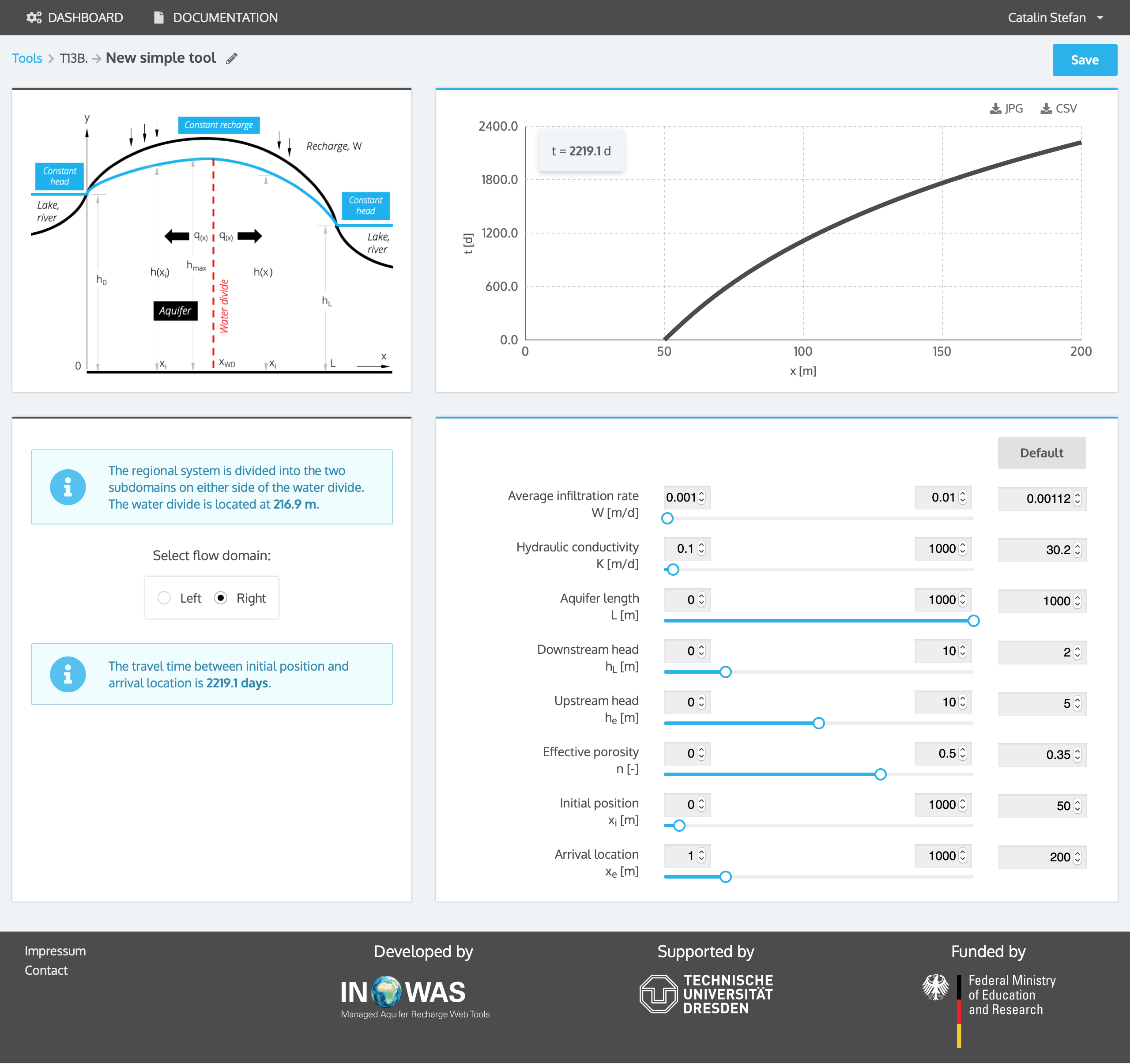This screenshot has width=1130, height=1064.
Task: Click the CSV download icon
Action: (1046, 108)
